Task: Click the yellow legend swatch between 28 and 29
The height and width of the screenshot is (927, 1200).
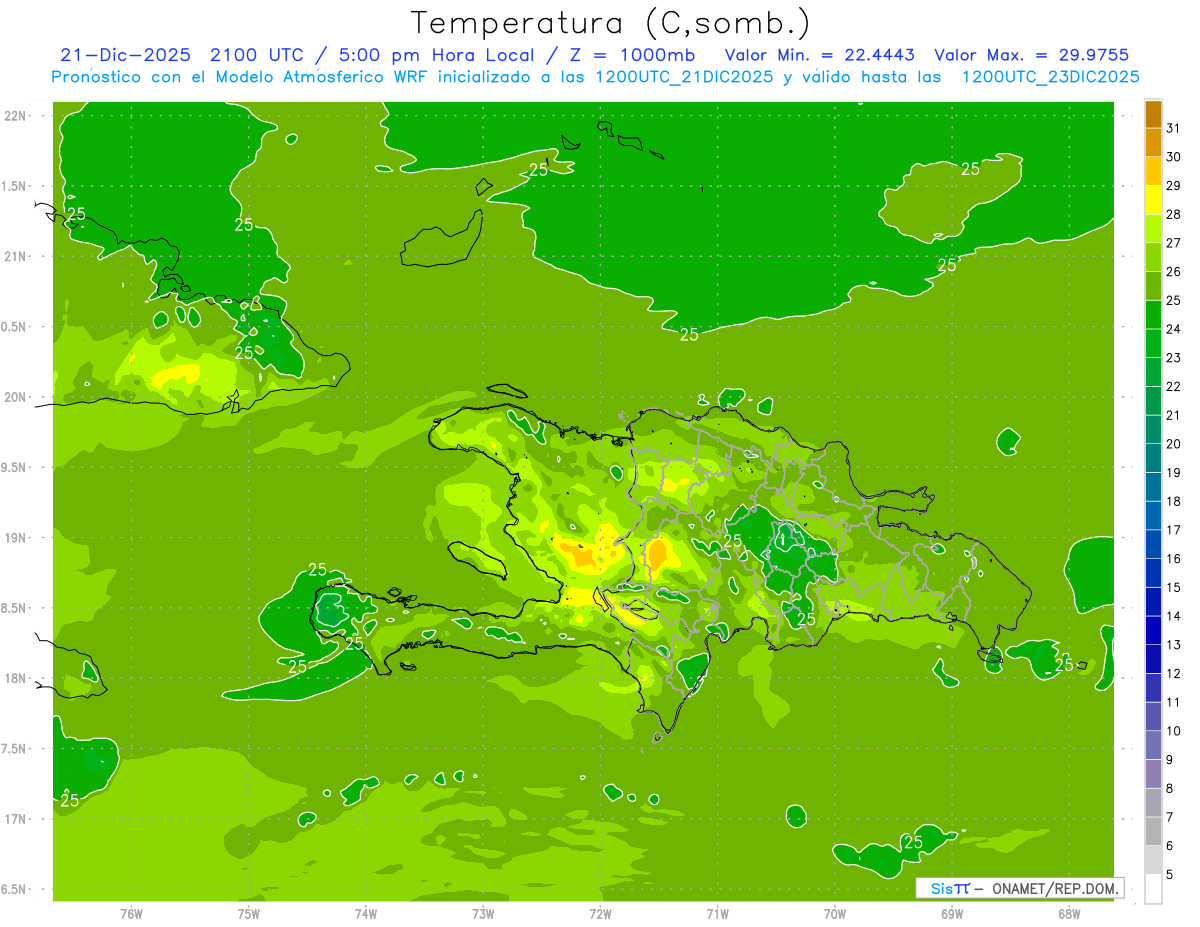Action: (x=1153, y=200)
